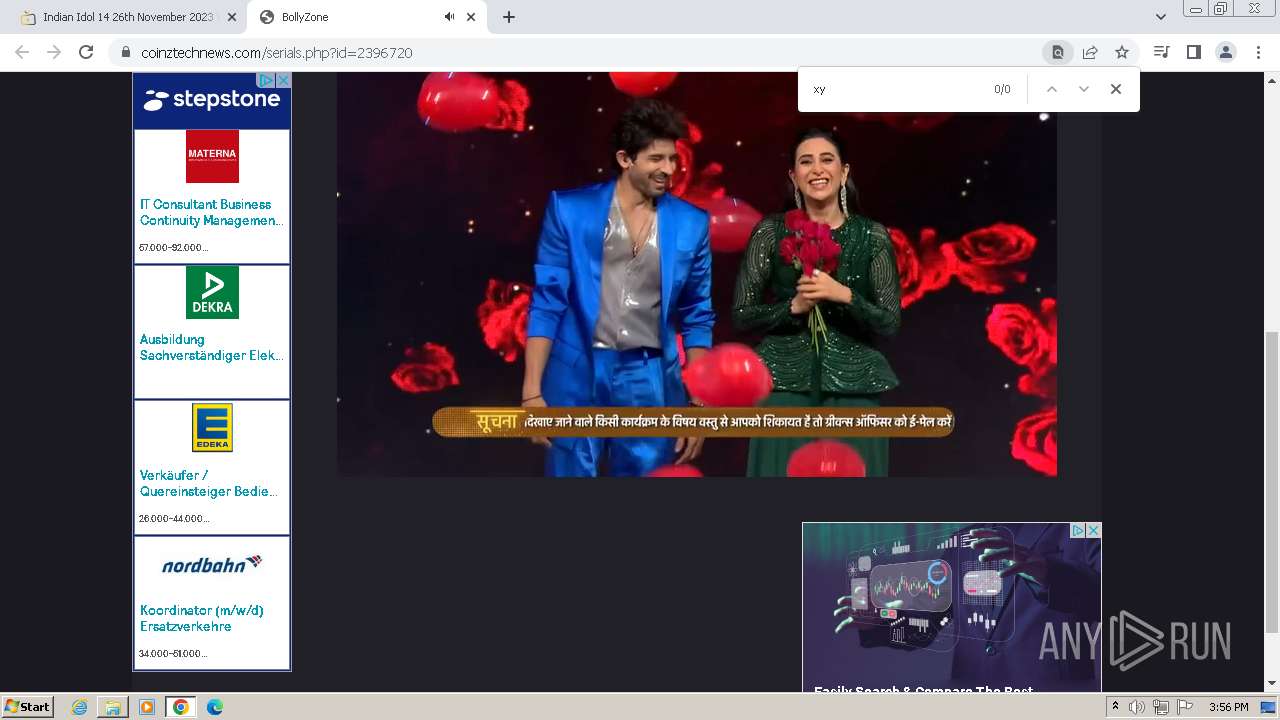Open AdChoices info on stepstone ad
The width and height of the screenshot is (1280, 720).
click(266, 80)
